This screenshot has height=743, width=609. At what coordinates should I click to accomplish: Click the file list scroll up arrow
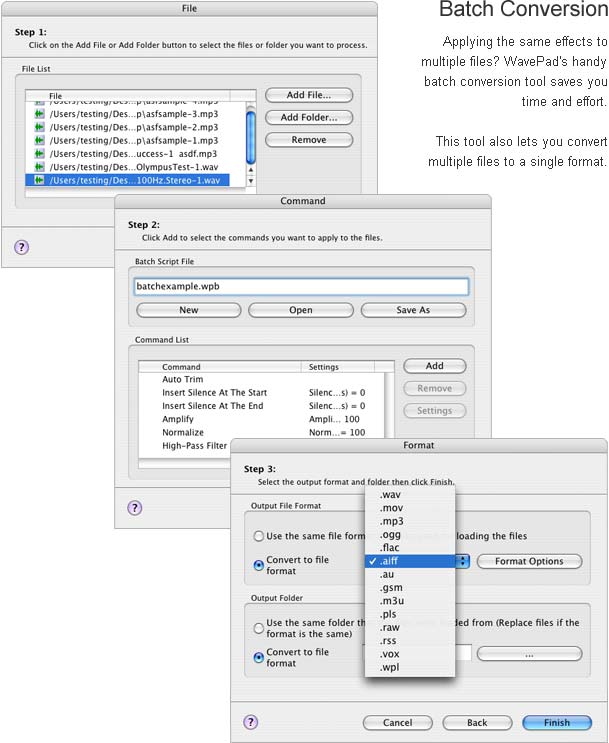pyautogui.click(x=251, y=170)
